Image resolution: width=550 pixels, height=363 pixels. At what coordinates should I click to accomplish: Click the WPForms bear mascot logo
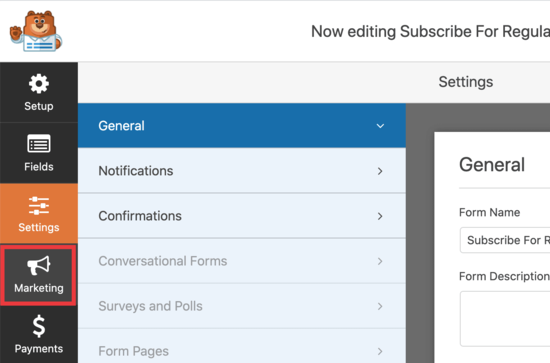point(36,31)
